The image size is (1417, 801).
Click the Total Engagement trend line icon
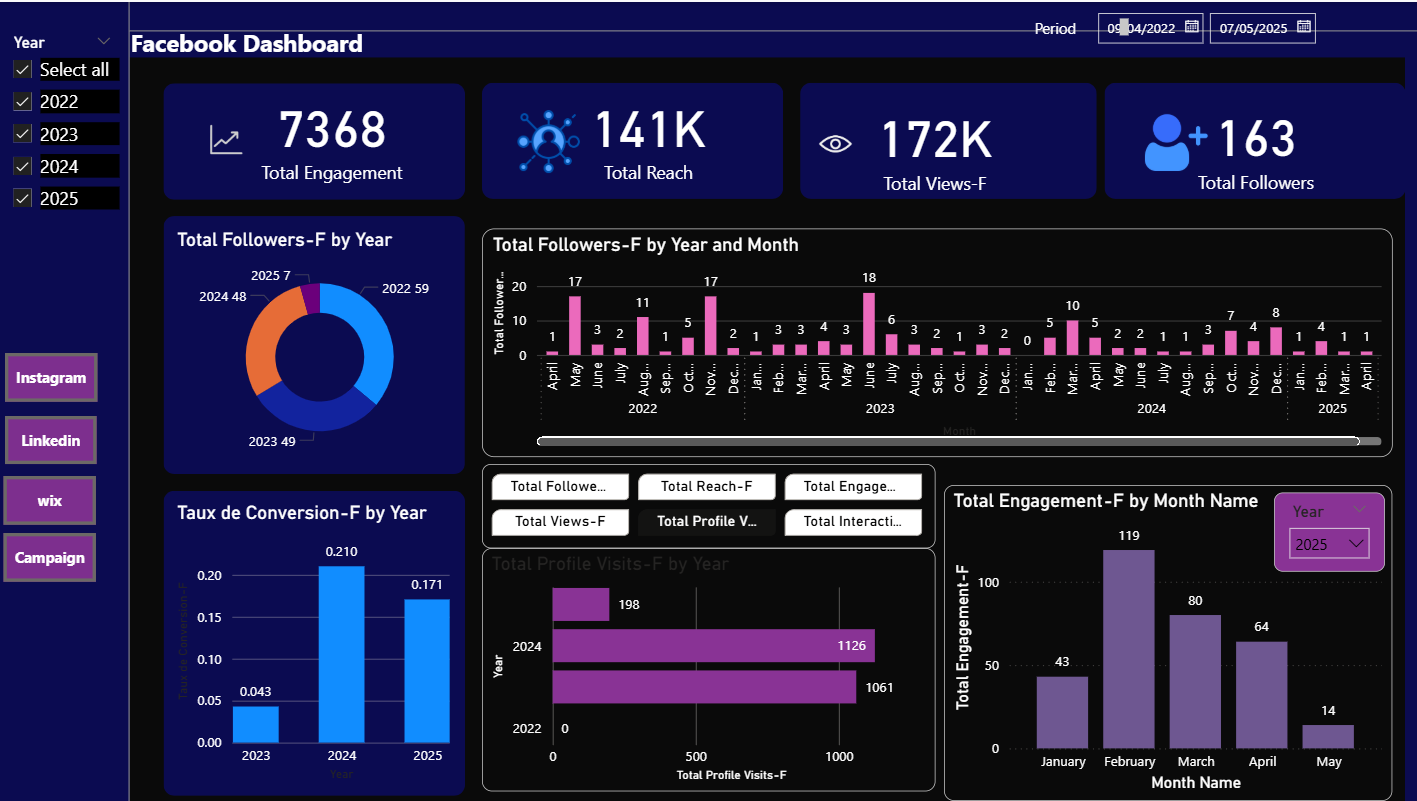point(226,141)
